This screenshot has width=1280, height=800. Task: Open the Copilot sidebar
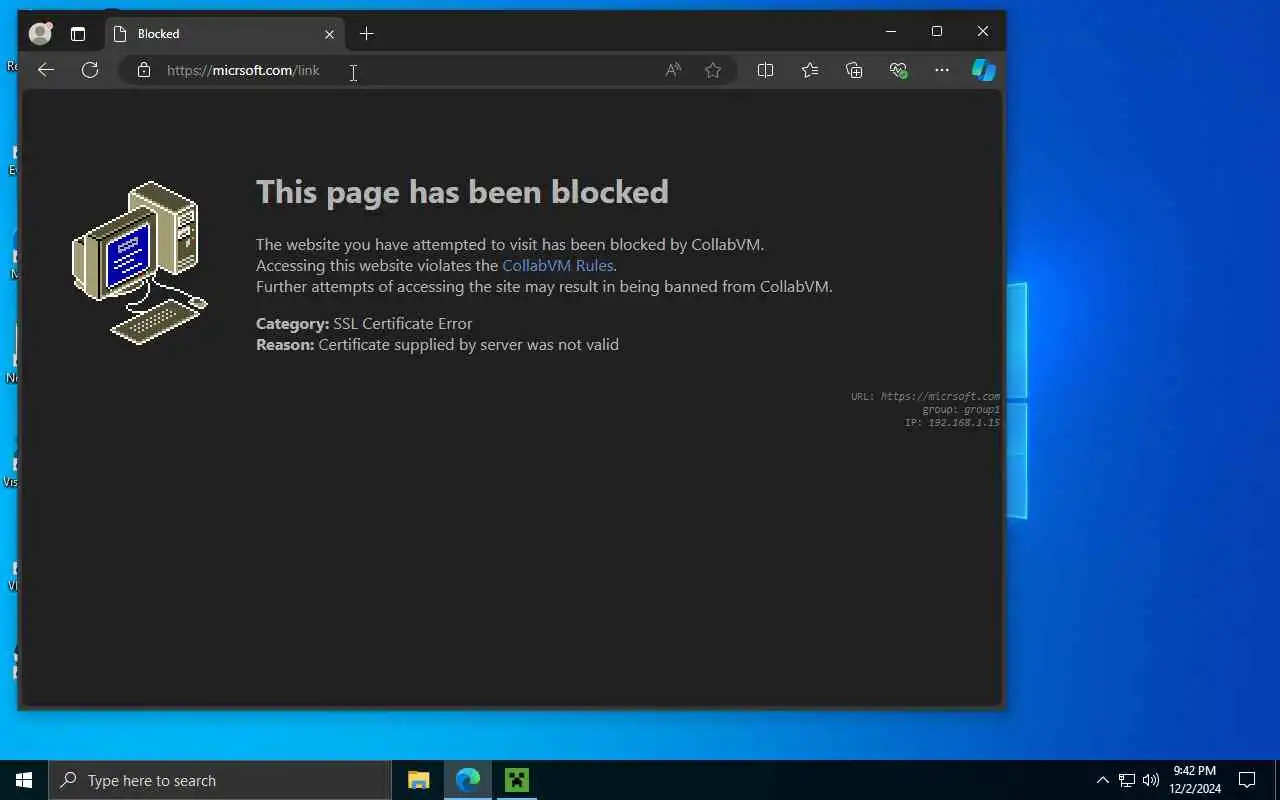(984, 70)
